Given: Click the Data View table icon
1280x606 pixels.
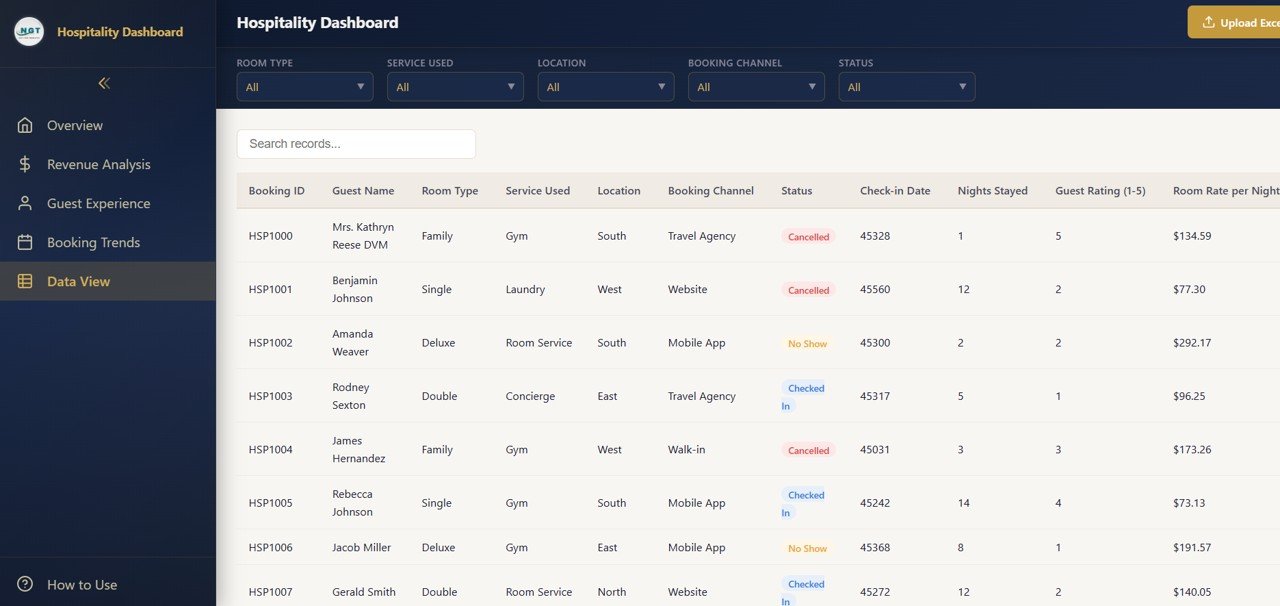Looking at the screenshot, I should [25, 282].
